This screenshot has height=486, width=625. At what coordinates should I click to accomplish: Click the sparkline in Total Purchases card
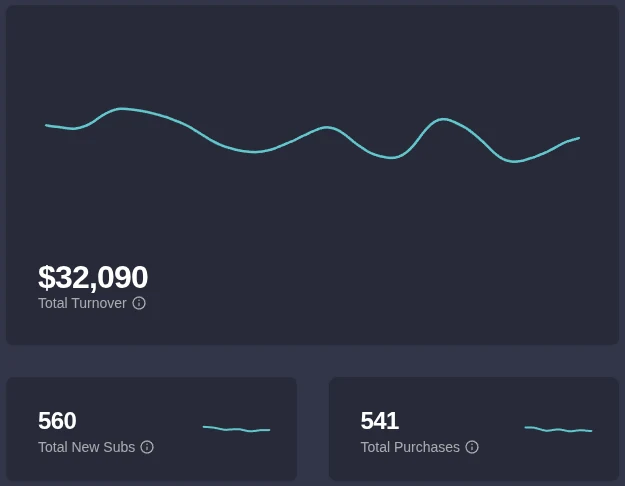click(x=558, y=429)
